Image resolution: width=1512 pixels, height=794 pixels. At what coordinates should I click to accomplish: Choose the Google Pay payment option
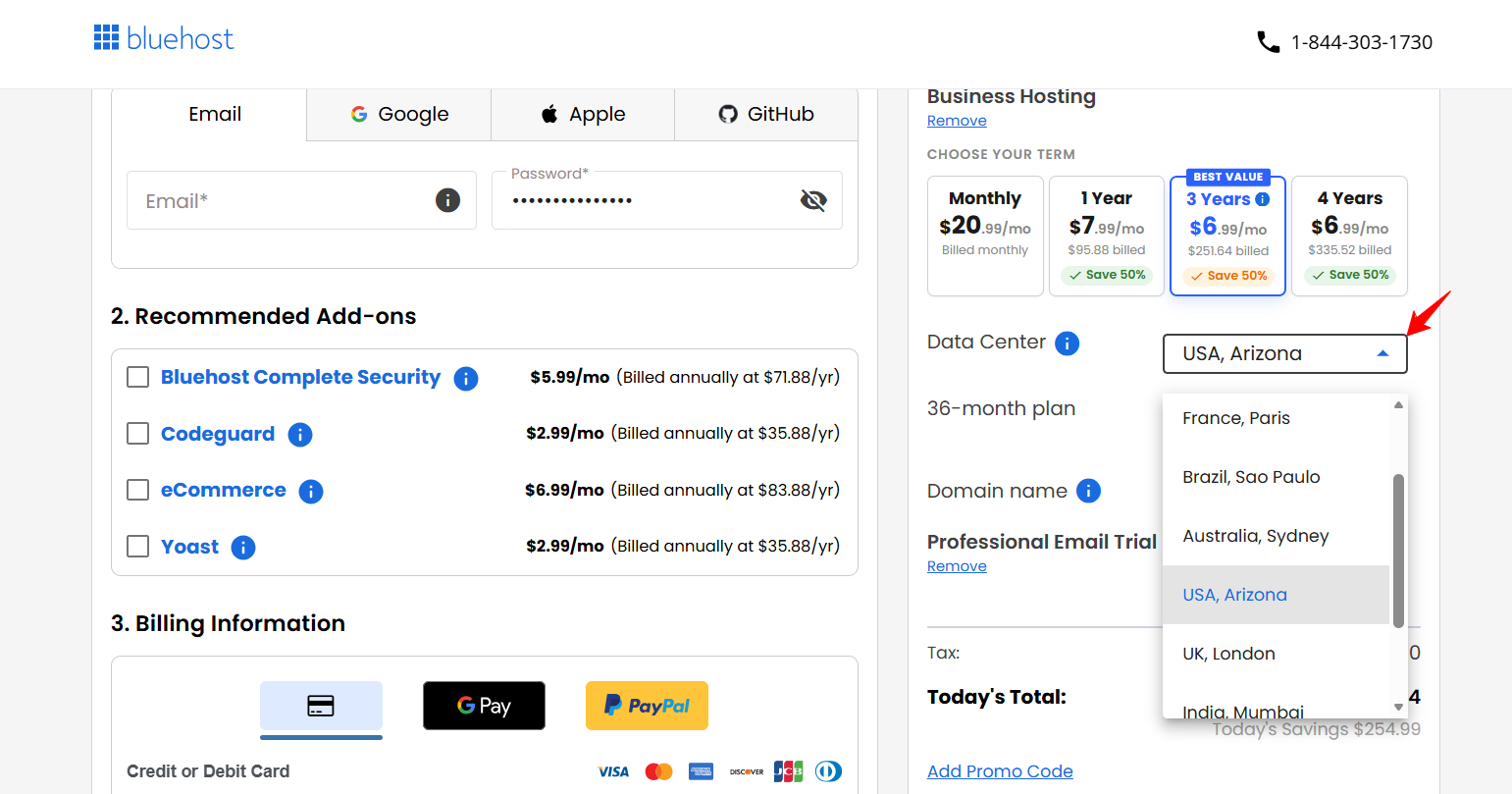coord(484,706)
